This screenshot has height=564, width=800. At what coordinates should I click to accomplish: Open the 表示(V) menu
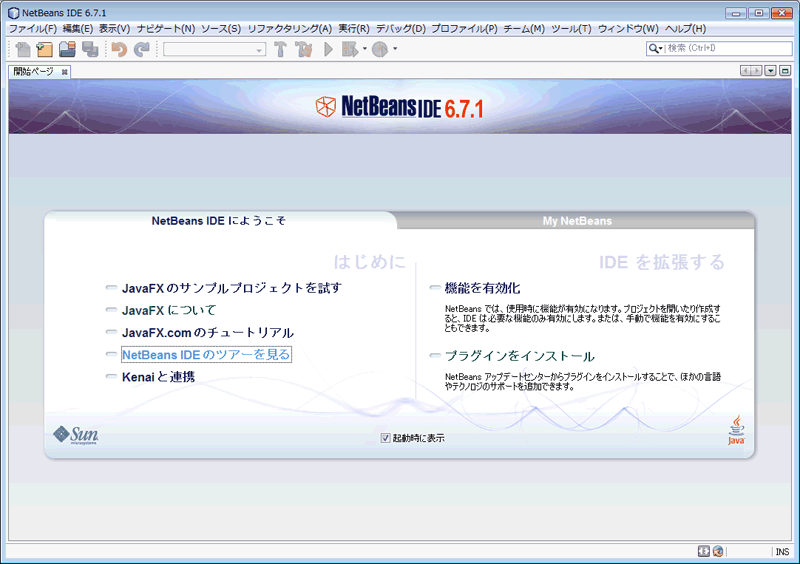[x=114, y=29]
